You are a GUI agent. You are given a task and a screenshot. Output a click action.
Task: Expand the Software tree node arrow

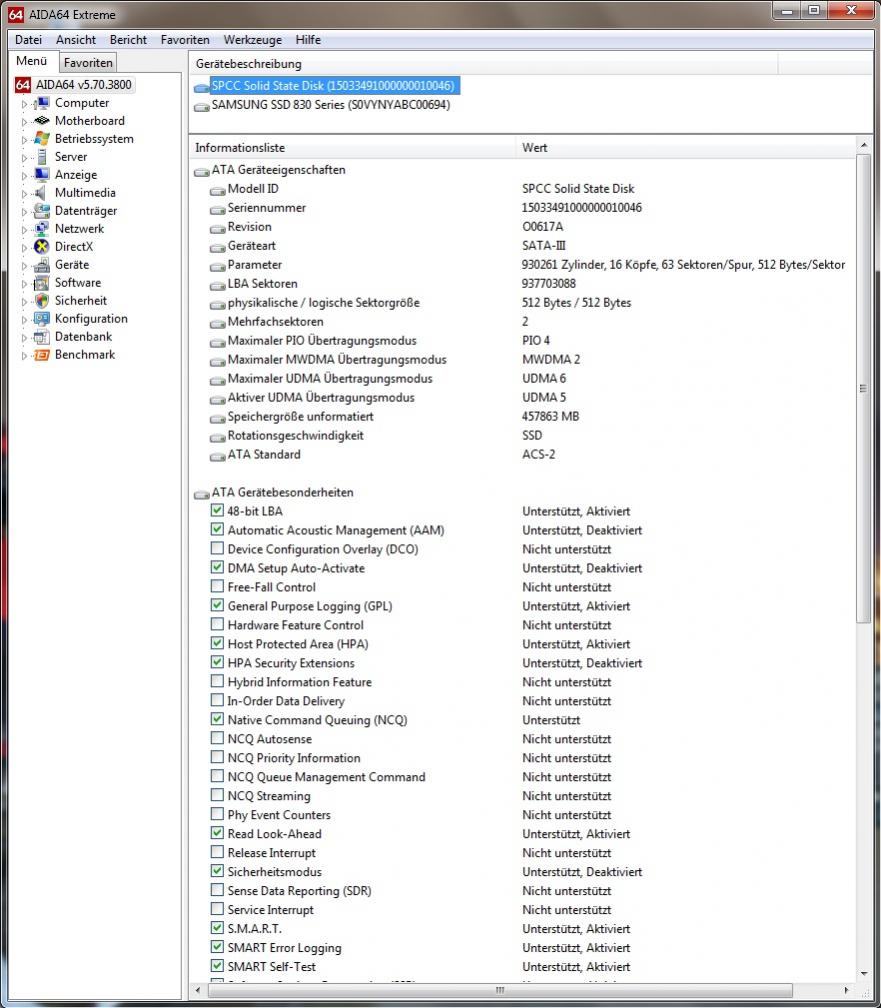coord(24,284)
